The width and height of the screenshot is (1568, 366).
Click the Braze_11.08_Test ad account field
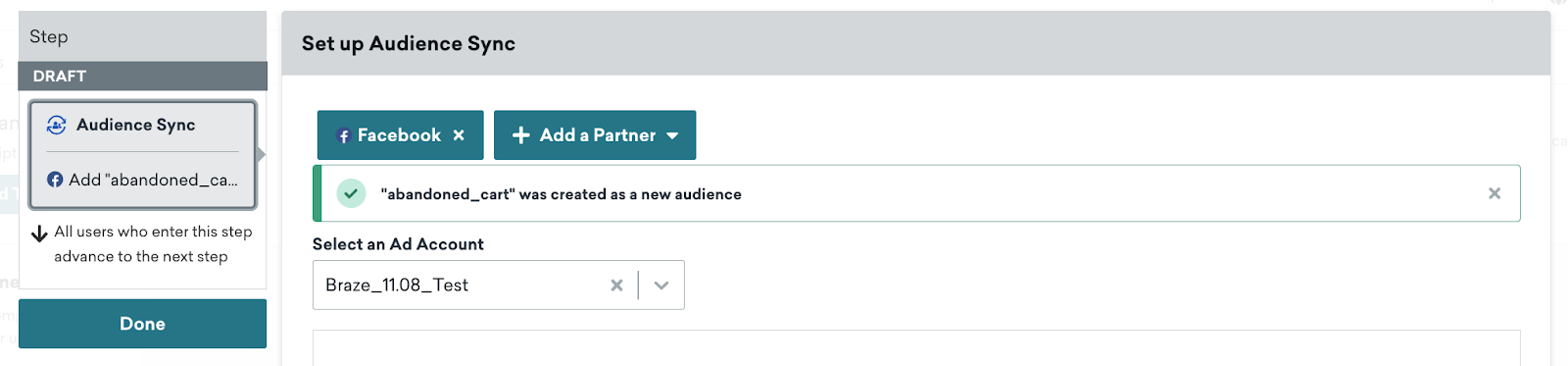tap(498, 286)
